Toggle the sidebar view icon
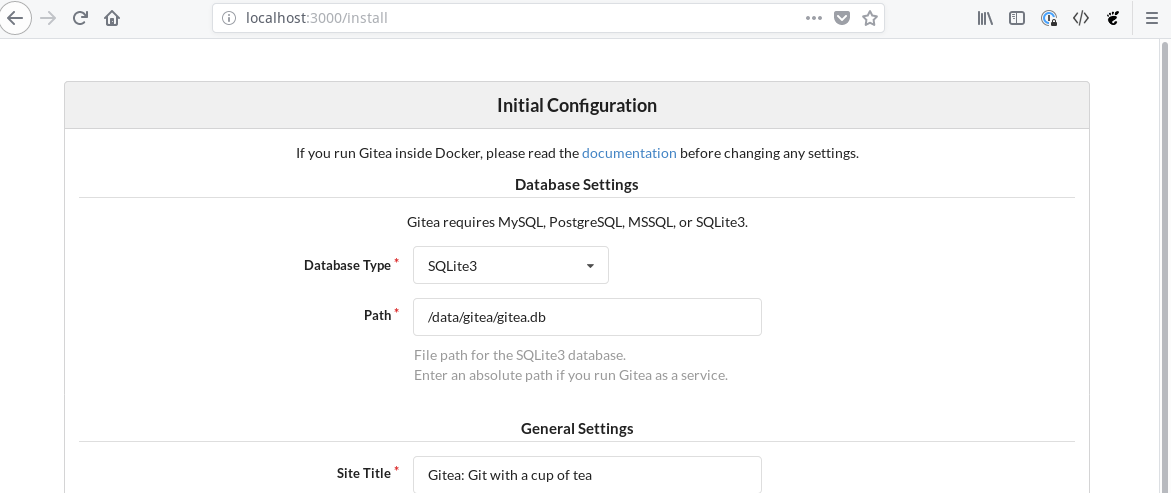The width and height of the screenshot is (1171, 493). click(x=1016, y=19)
